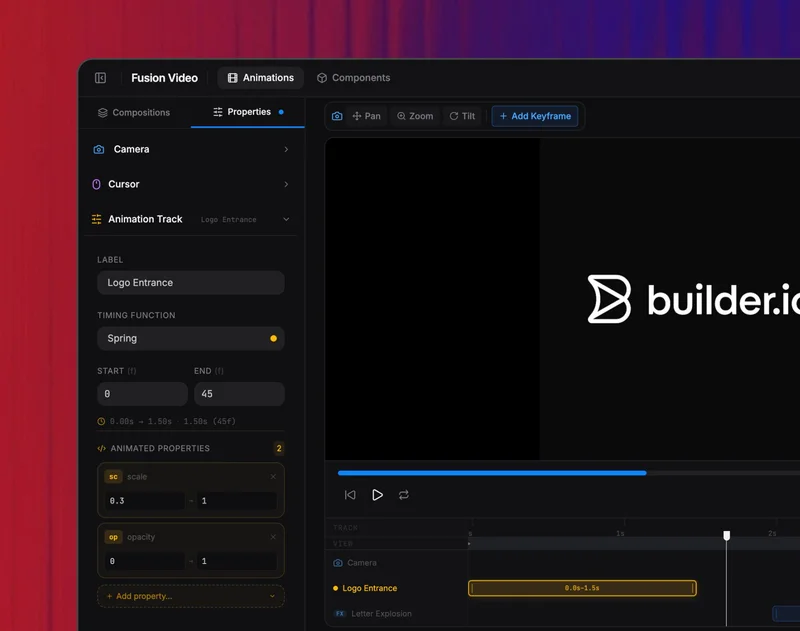Select the Tilt camera tool
This screenshot has height=631, width=800.
click(462, 116)
